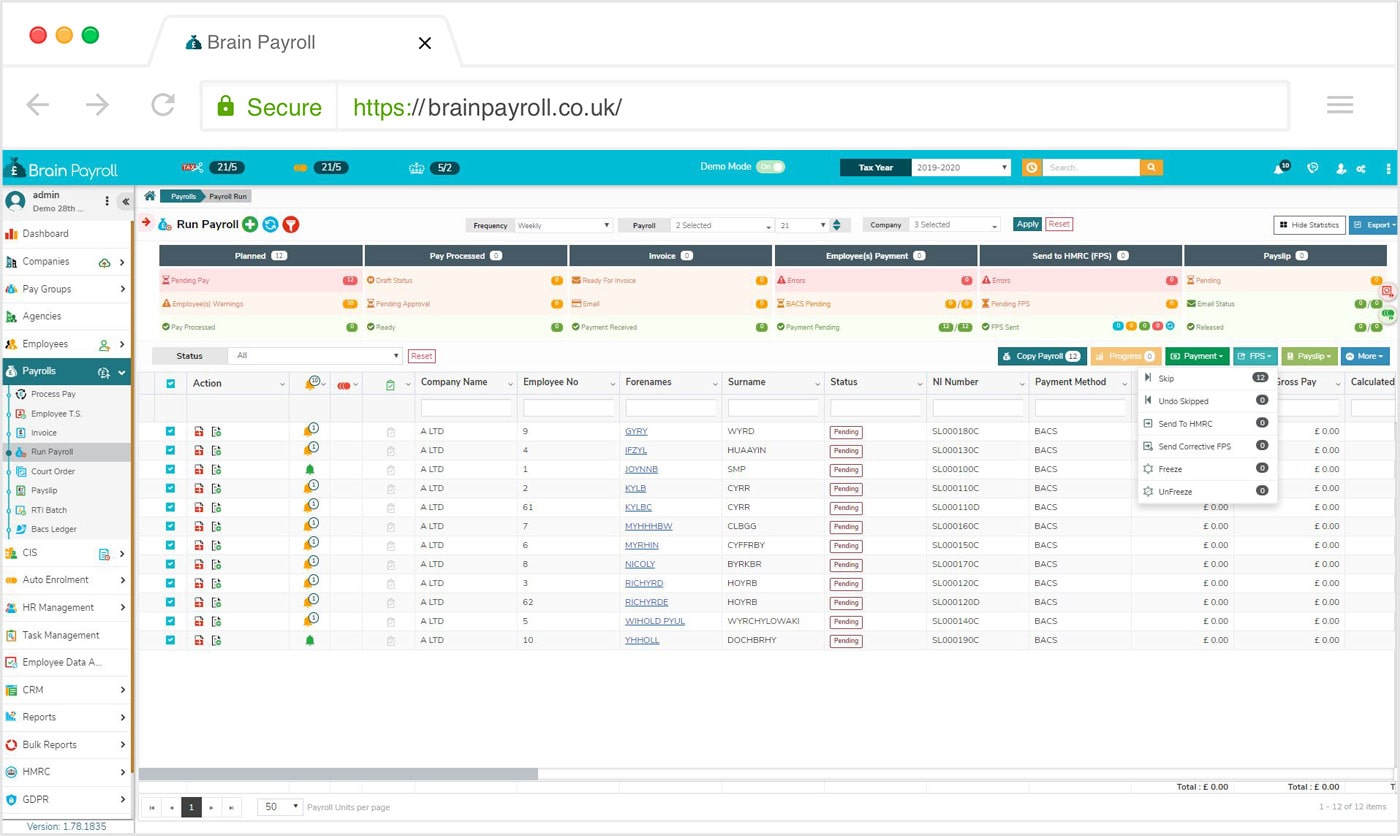Open notifications bell icon in header

(1279, 168)
